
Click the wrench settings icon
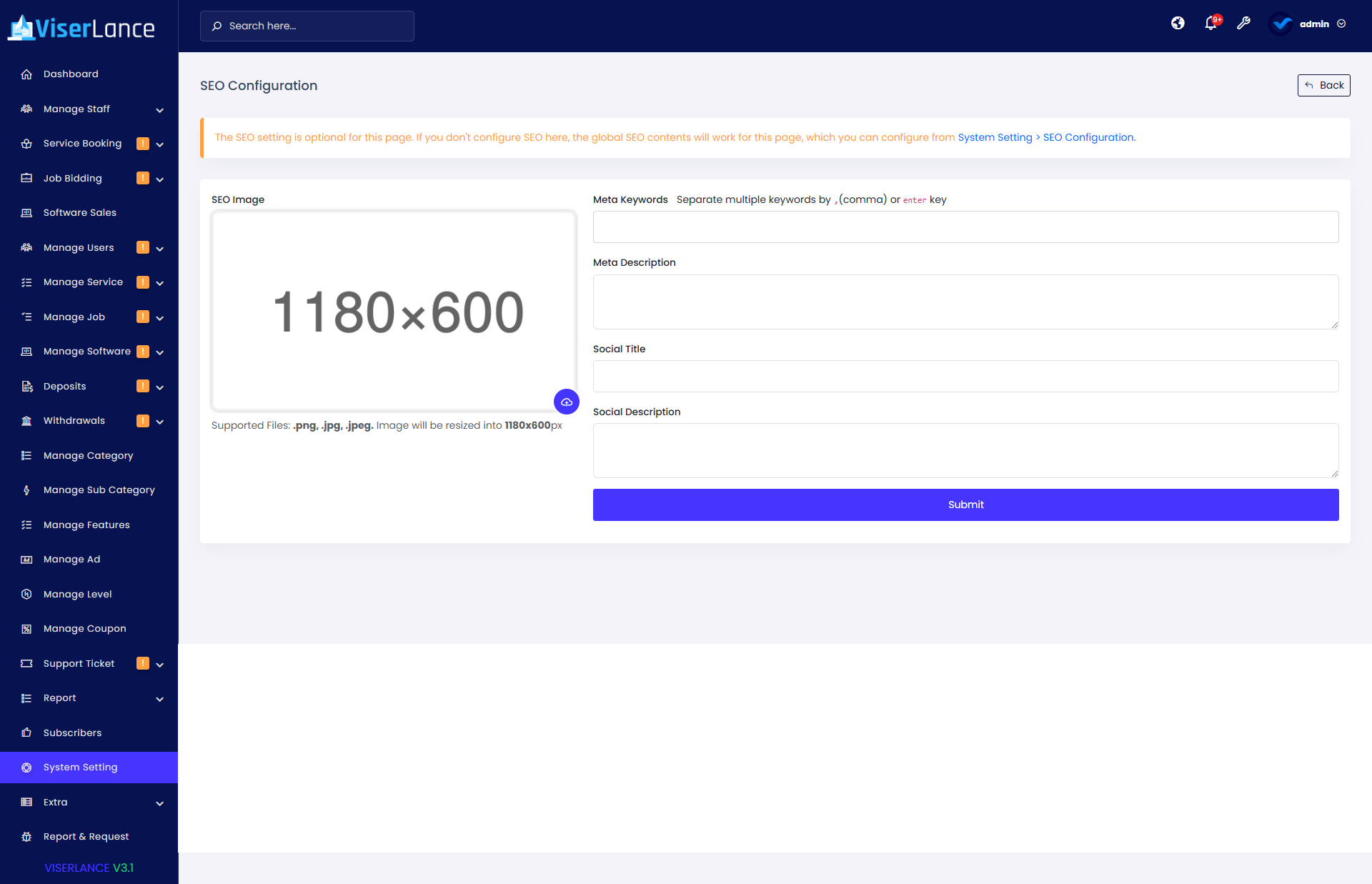(1243, 24)
